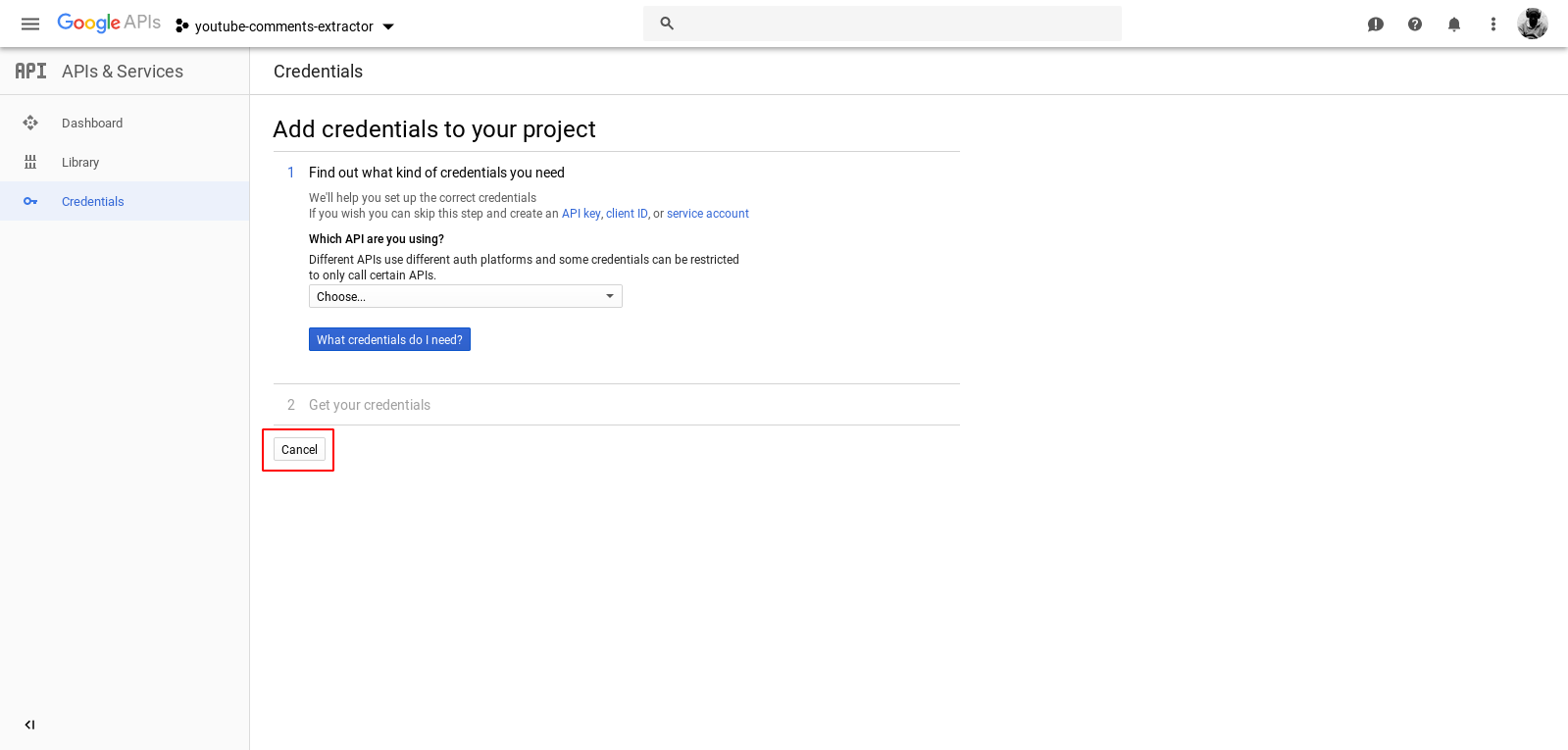Click the Google APIs logo
1568x750 pixels.
(109, 23)
